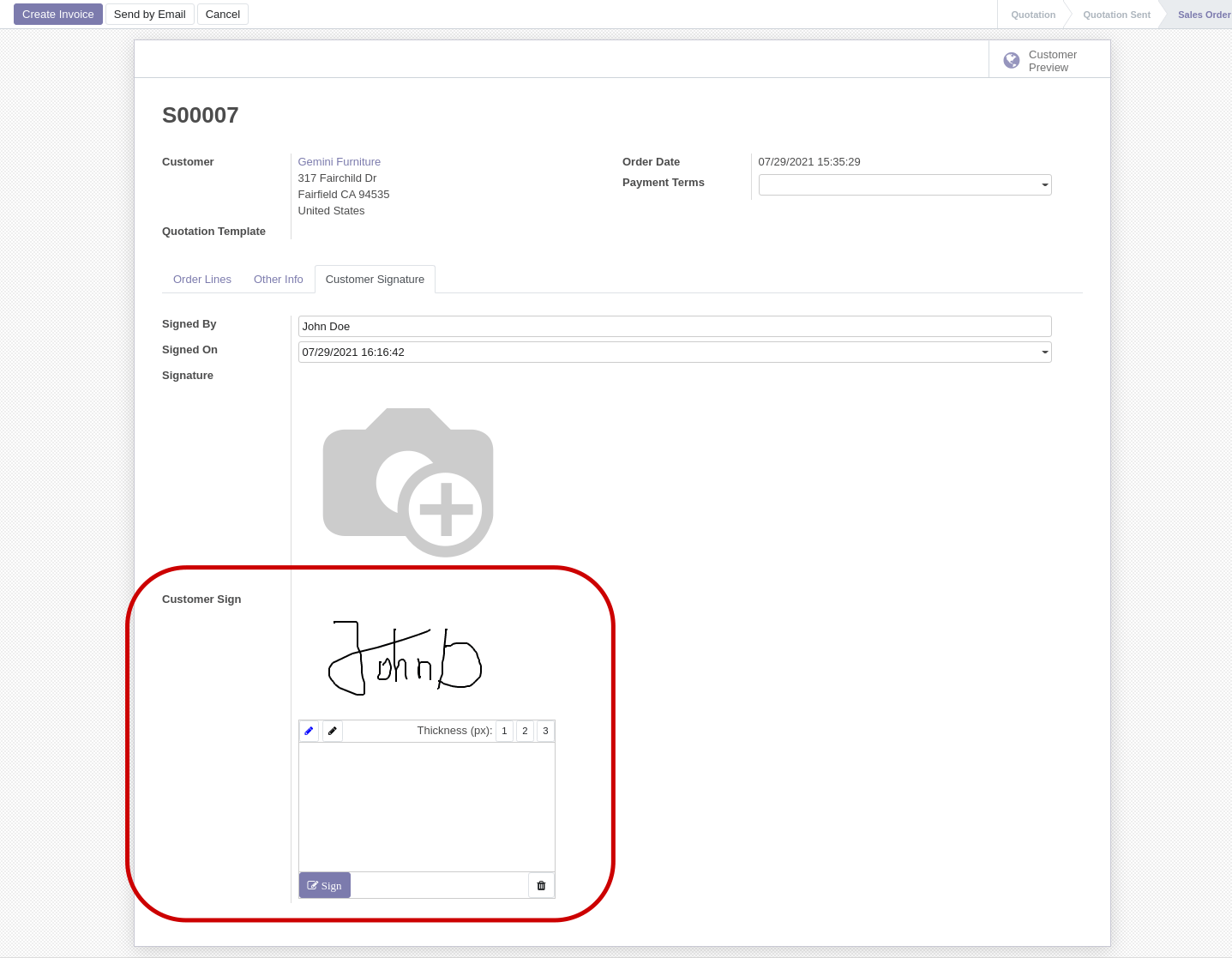Open the Other Info tab
Screen dimensions: 1232x958
[278, 279]
